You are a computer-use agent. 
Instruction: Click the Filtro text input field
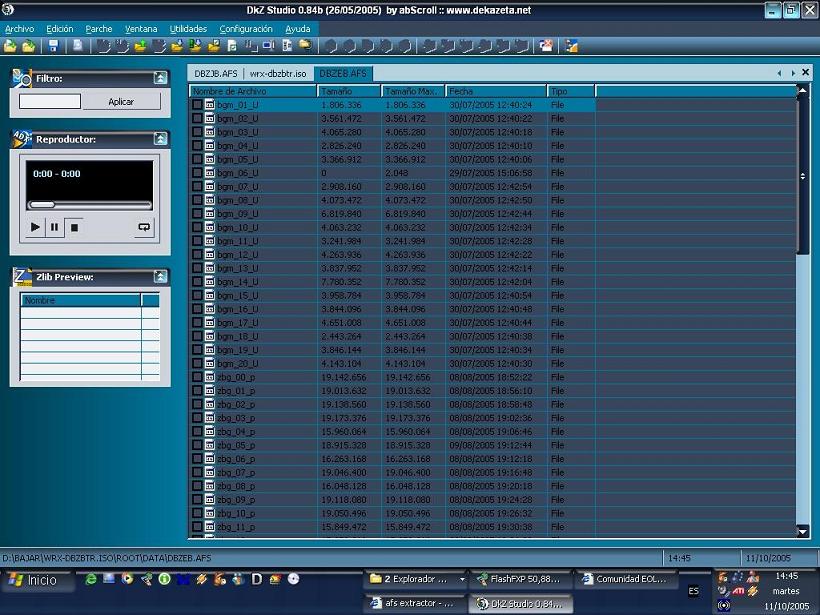tap(50, 101)
